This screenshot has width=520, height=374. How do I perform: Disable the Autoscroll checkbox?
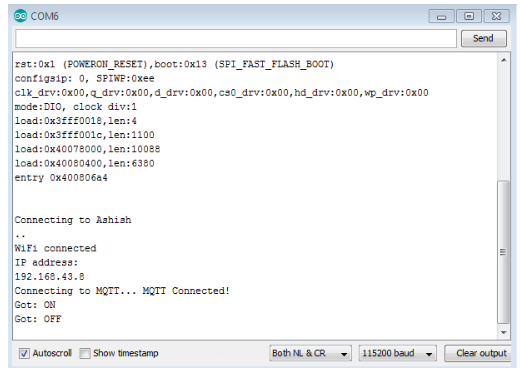coord(24,353)
